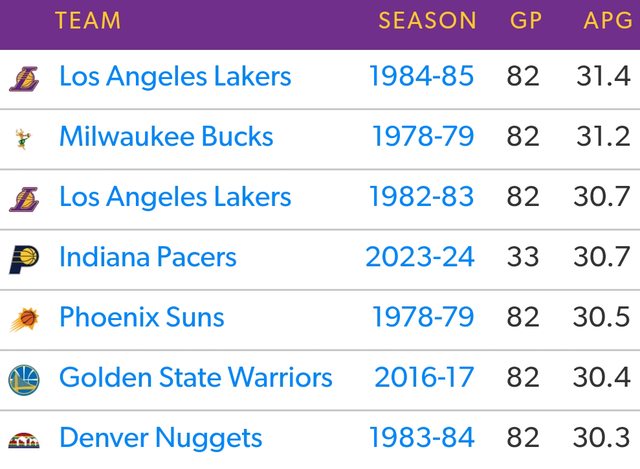640x469 pixels.
Task: Select the 1983-84 season link
Action: pos(422,439)
